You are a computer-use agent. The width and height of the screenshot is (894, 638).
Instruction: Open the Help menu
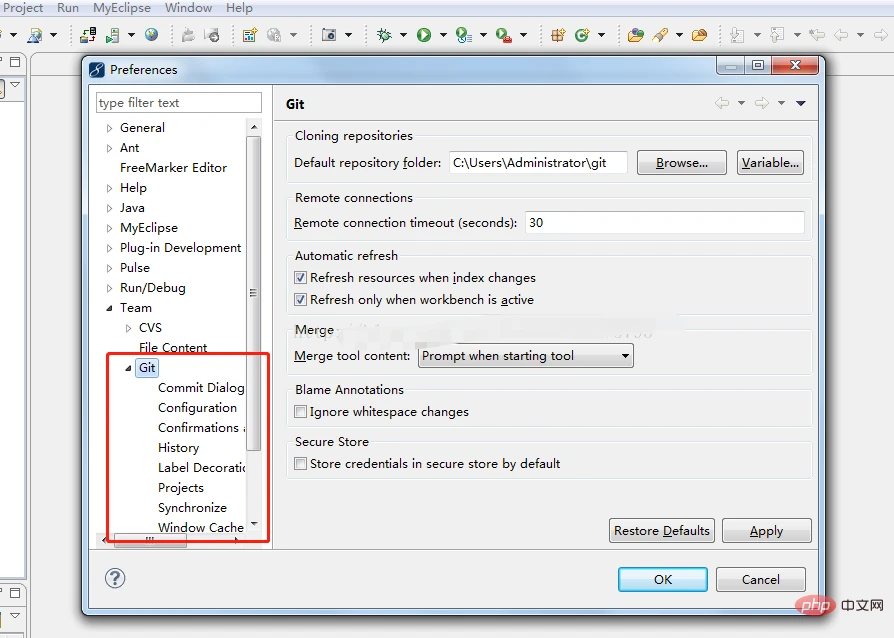[239, 8]
